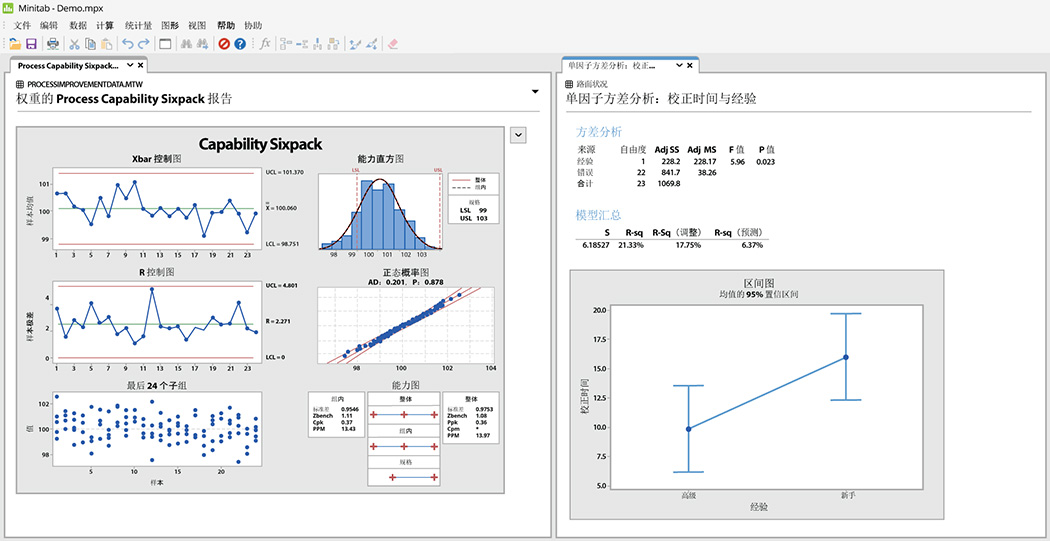
Task: Click the 最后 24 个子组 scatter plot
Action: click(156, 429)
